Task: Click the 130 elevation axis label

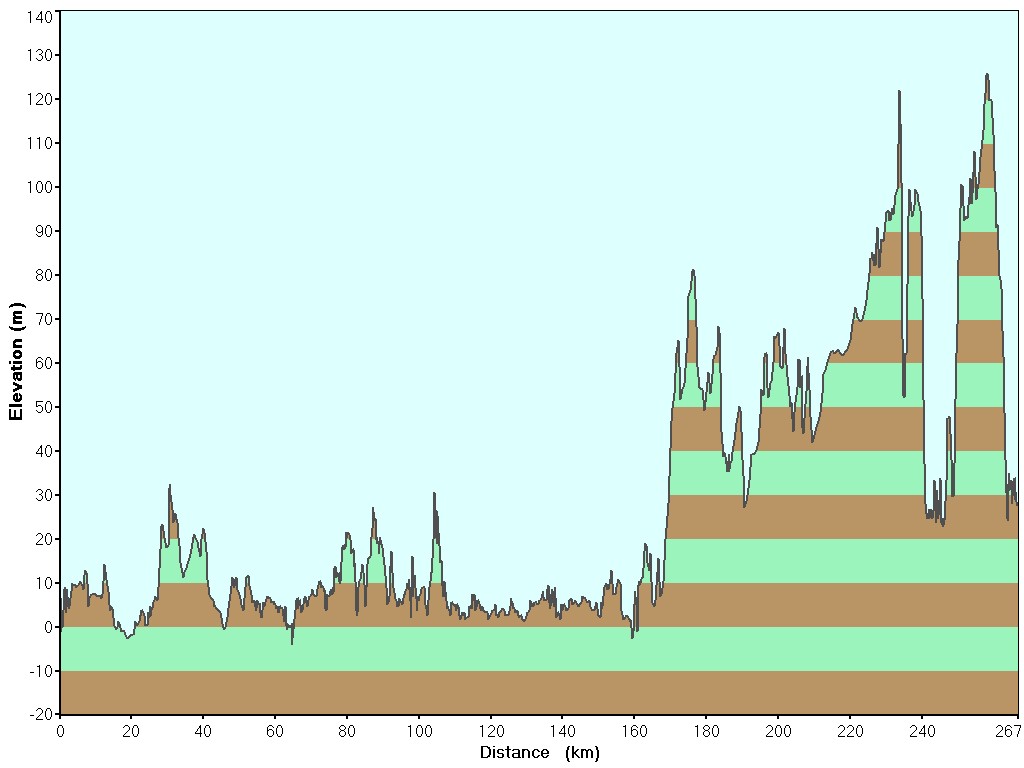Action: [x=40, y=56]
